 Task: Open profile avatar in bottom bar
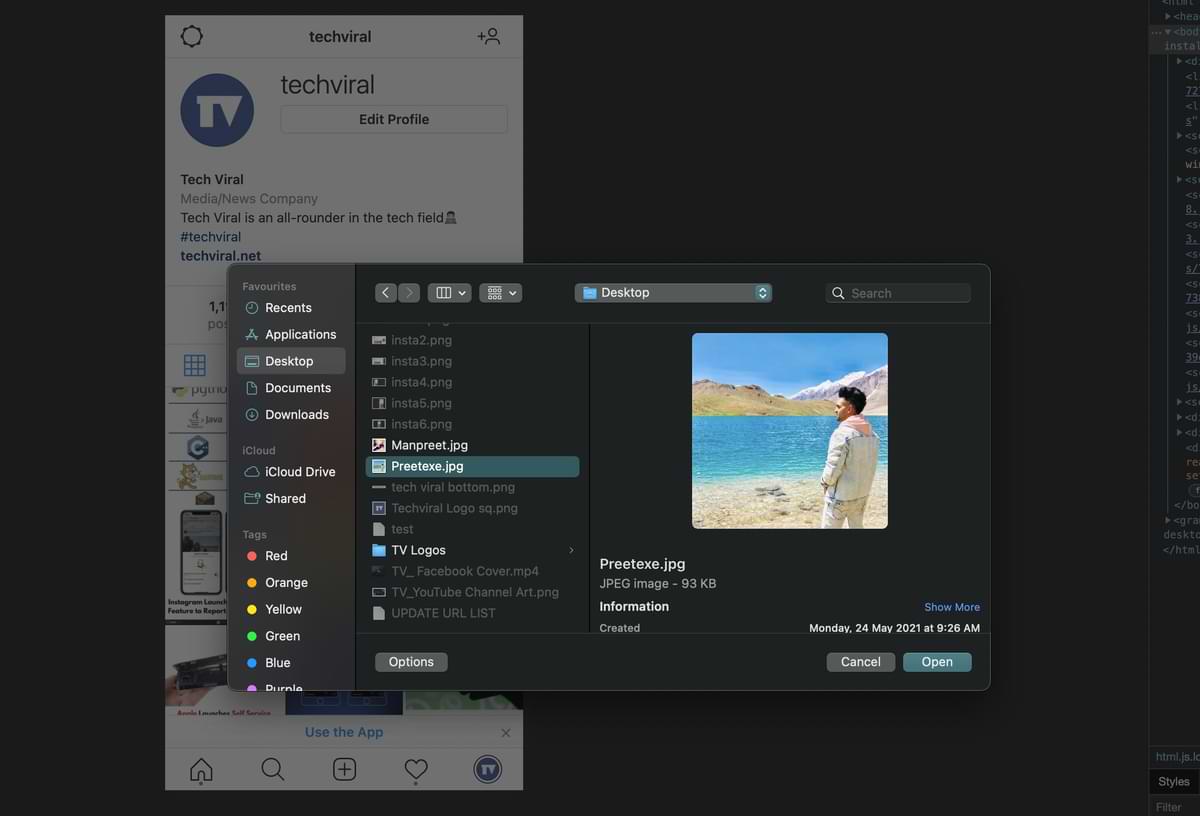488,769
